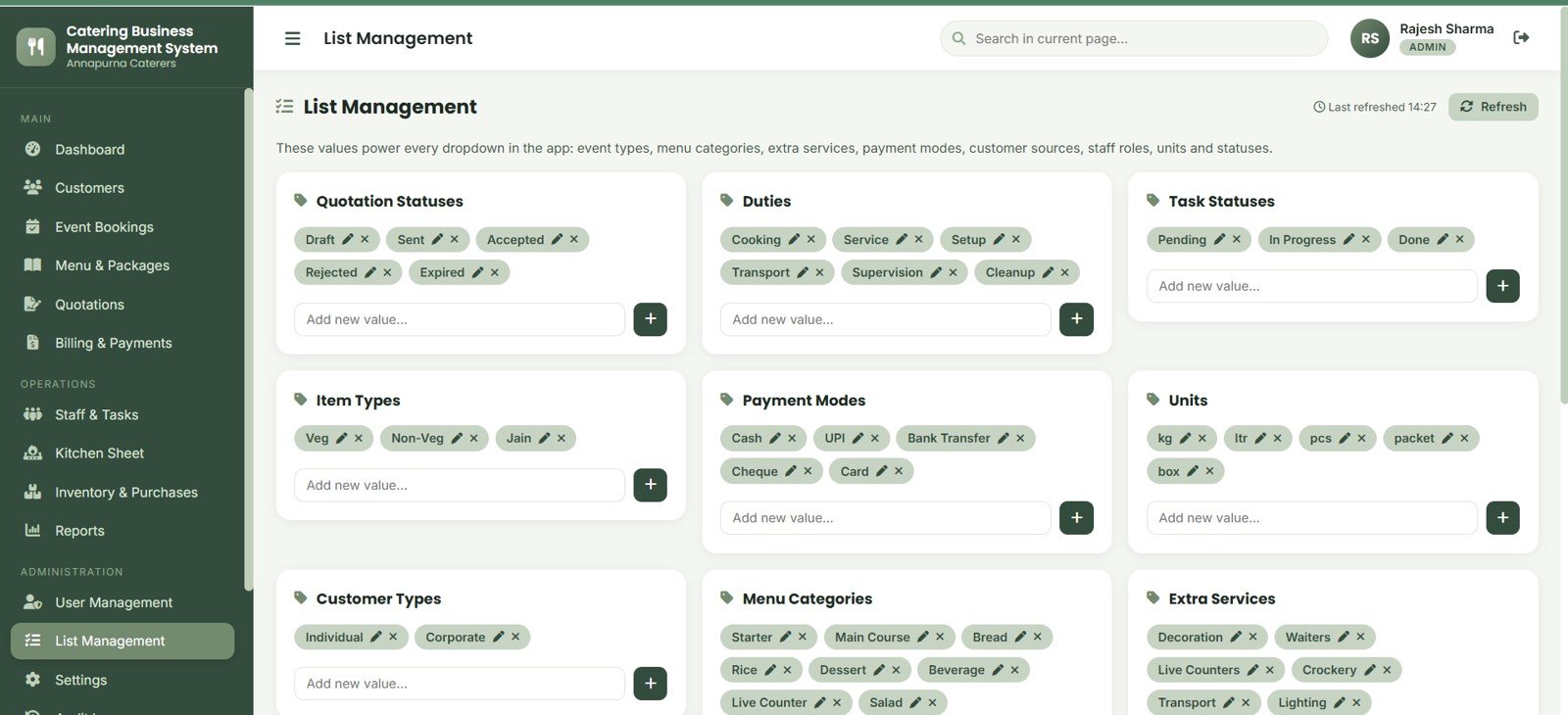Screen dimensions: 1568x715
Task: Edit the Done task status
Action: 1443,239
